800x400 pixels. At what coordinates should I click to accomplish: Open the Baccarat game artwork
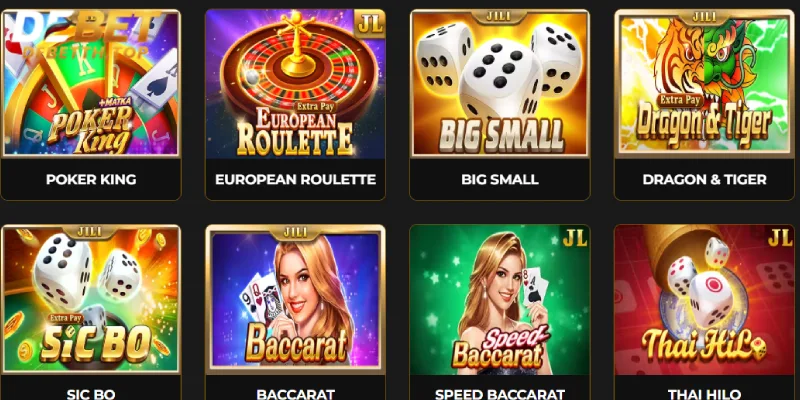click(295, 299)
